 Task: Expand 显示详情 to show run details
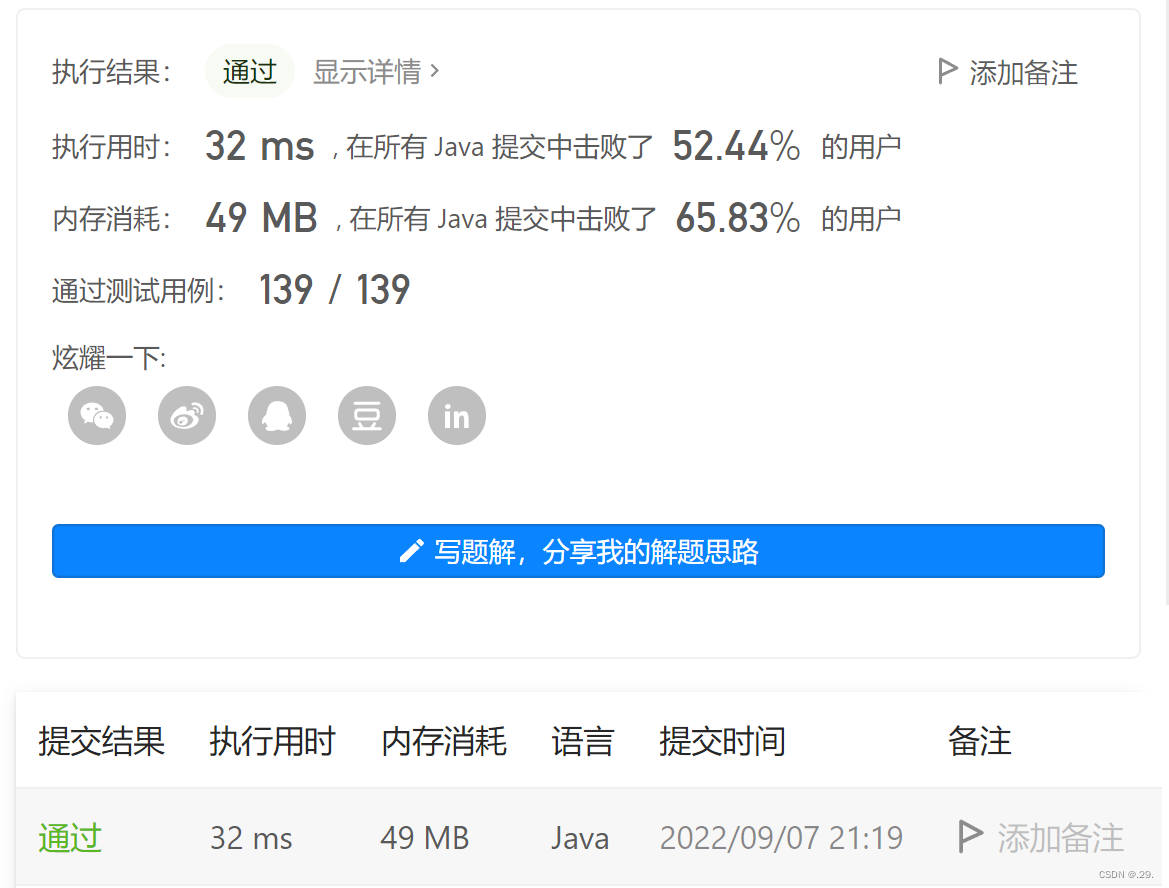tap(370, 71)
